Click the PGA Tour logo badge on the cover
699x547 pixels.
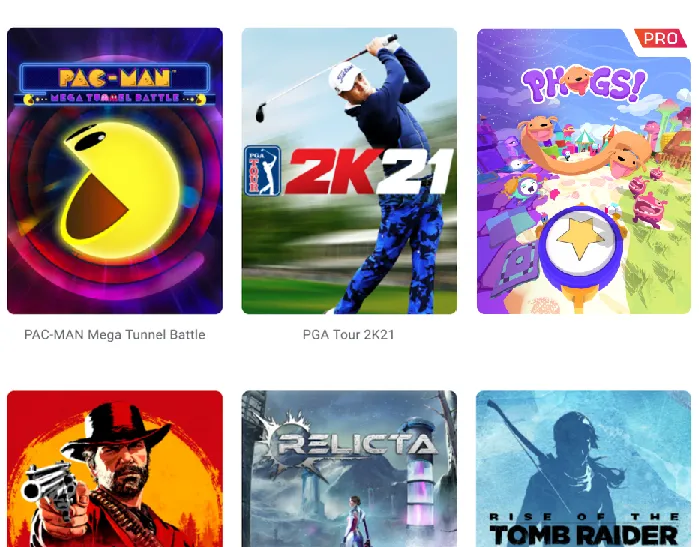click(x=262, y=171)
